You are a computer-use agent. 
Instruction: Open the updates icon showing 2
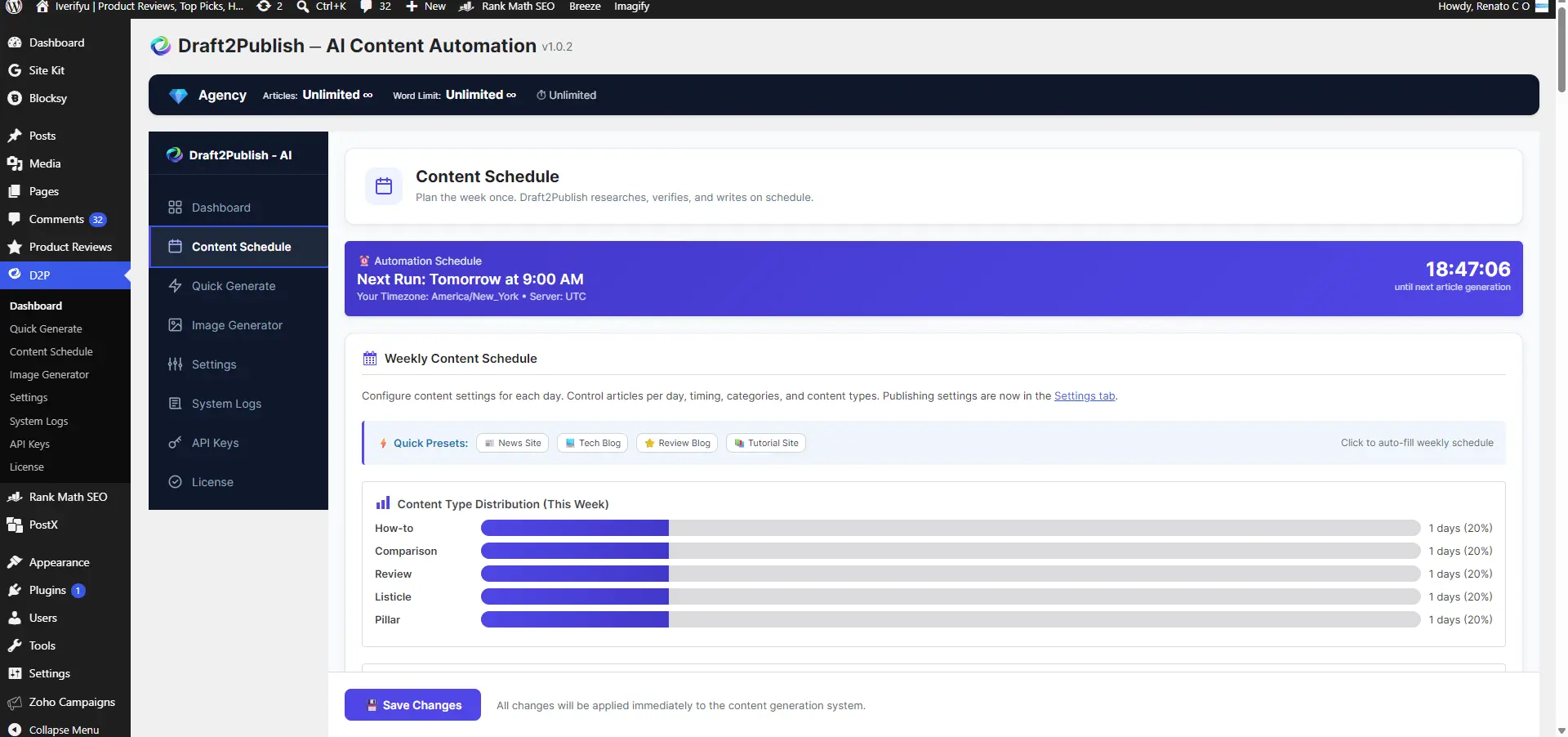(264, 6)
